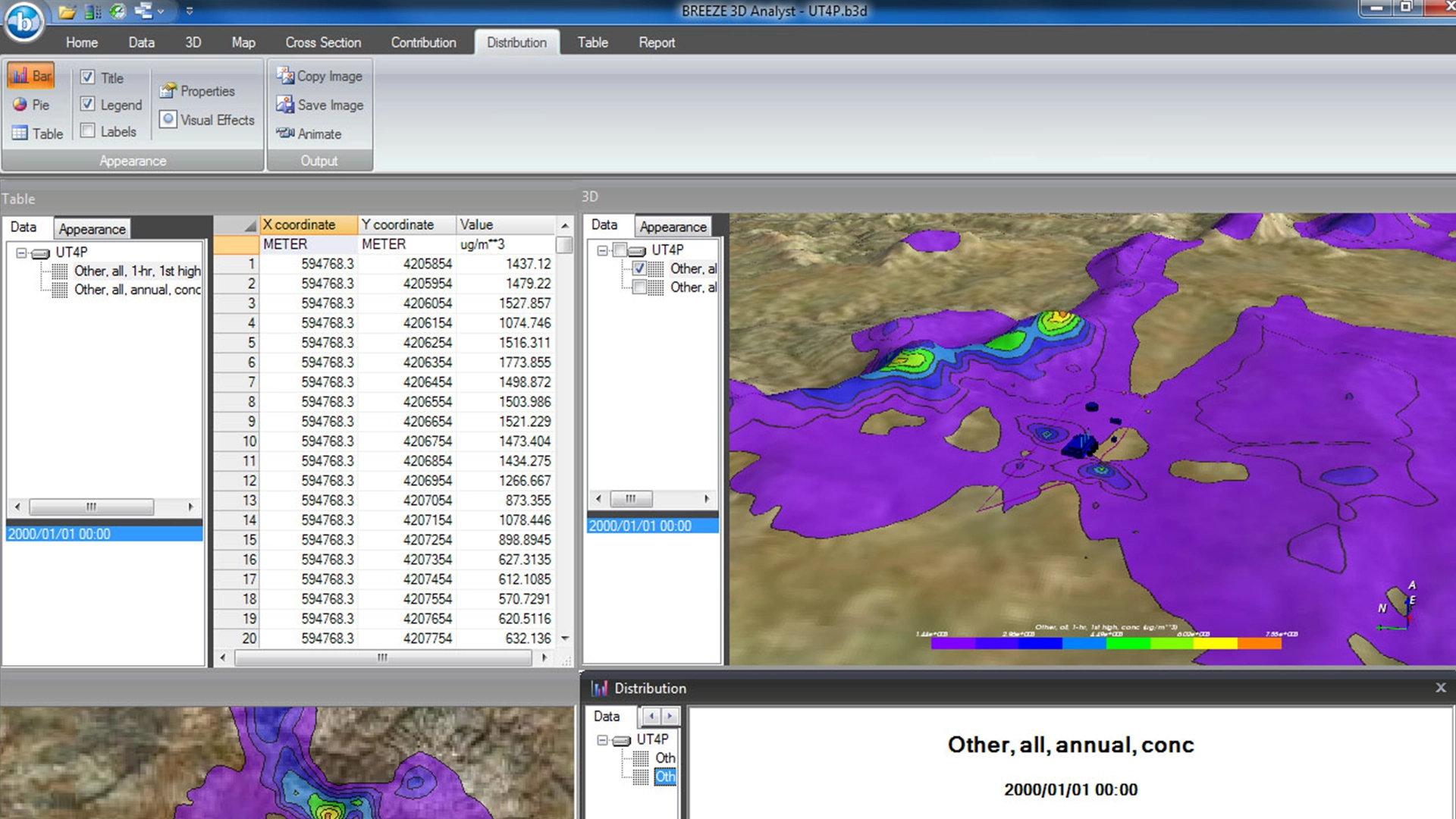Click the open folder icon in quick access toolbar
This screenshot has height=819, width=1456.
pos(67,11)
